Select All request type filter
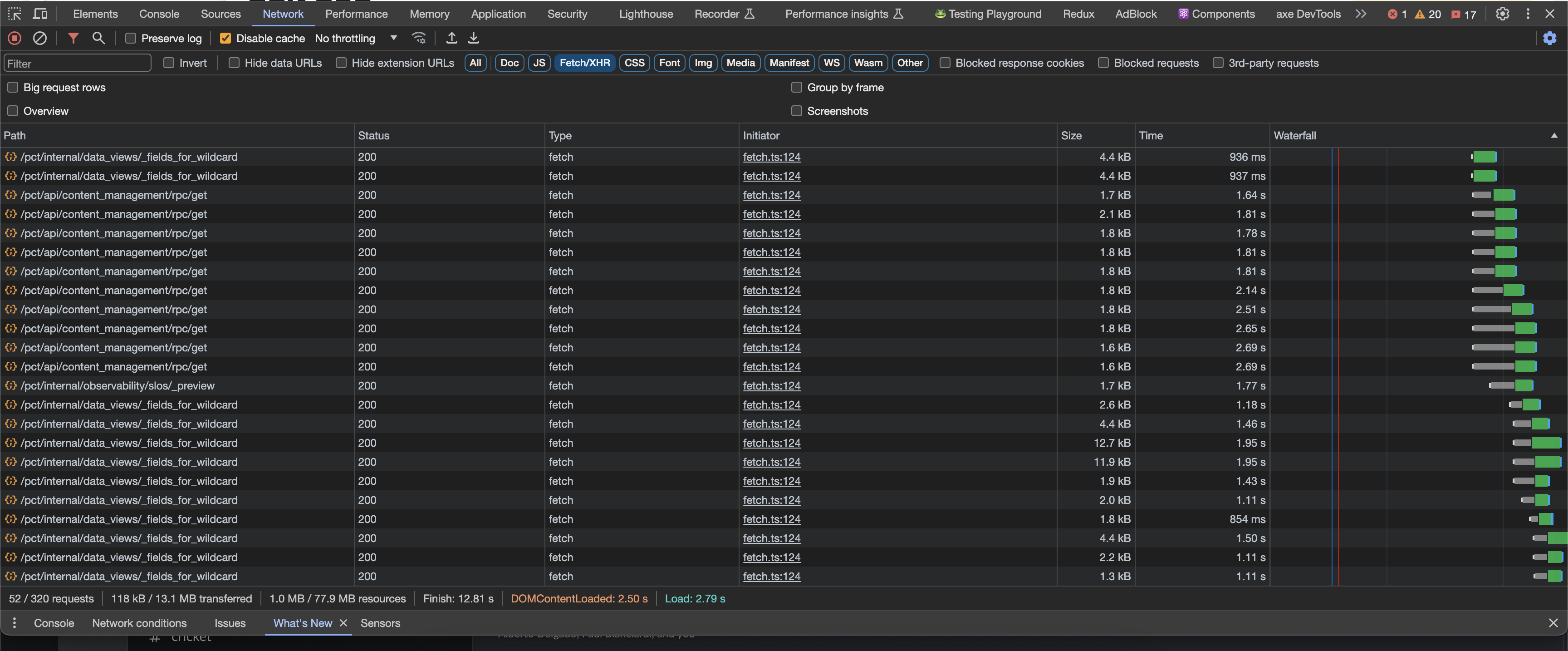The width and height of the screenshot is (1568, 651). click(x=475, y=63)
